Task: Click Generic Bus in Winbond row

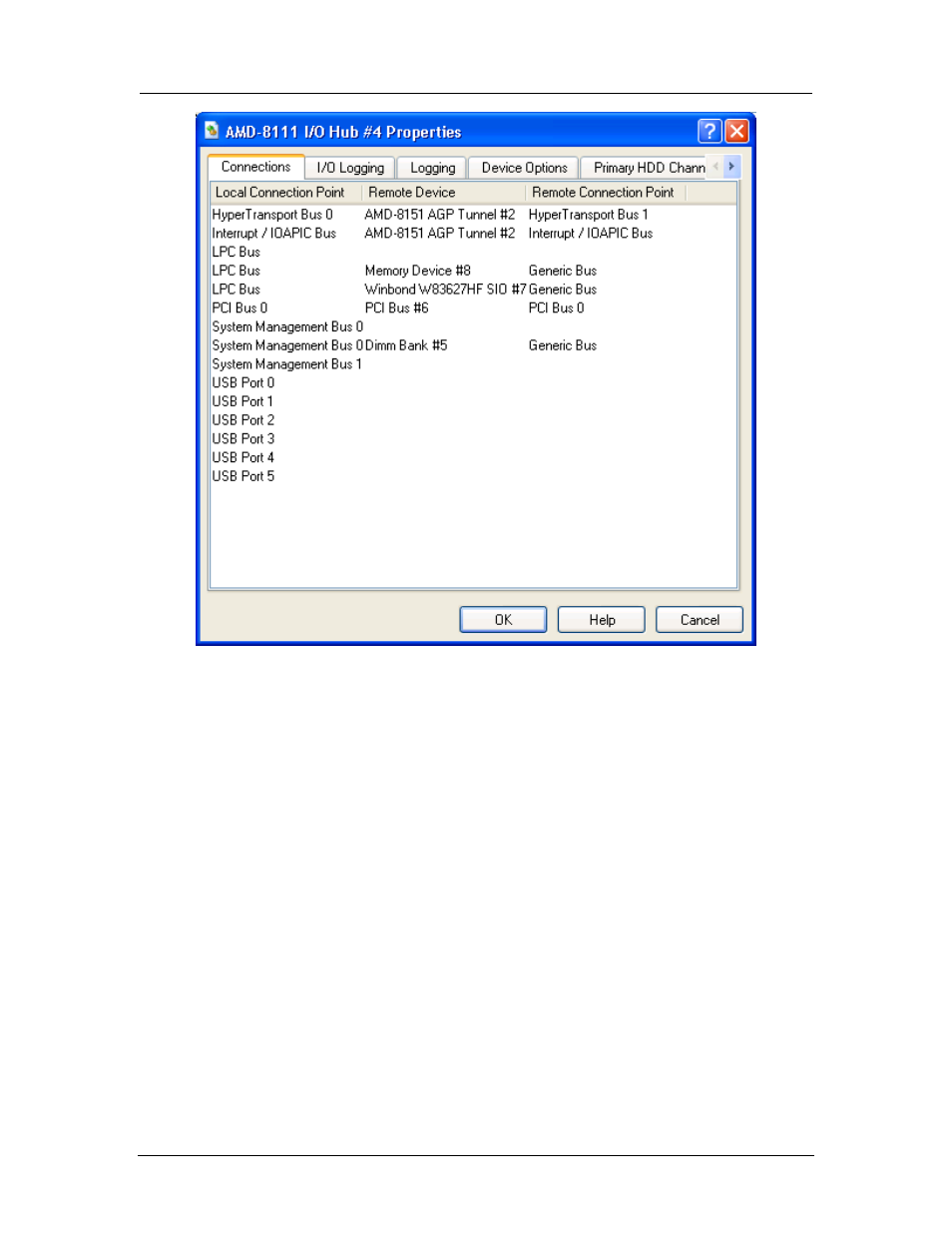Action: (x=563, y=290)
